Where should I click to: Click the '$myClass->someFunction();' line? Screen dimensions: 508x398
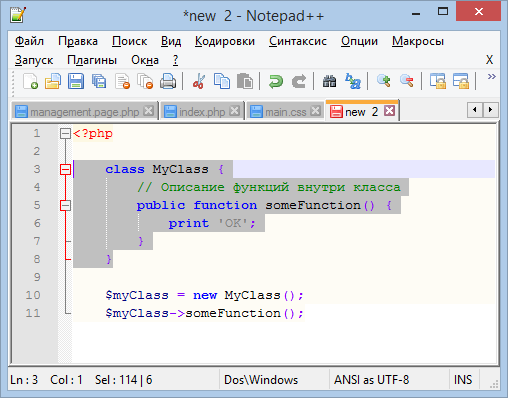tap(204, 313)
